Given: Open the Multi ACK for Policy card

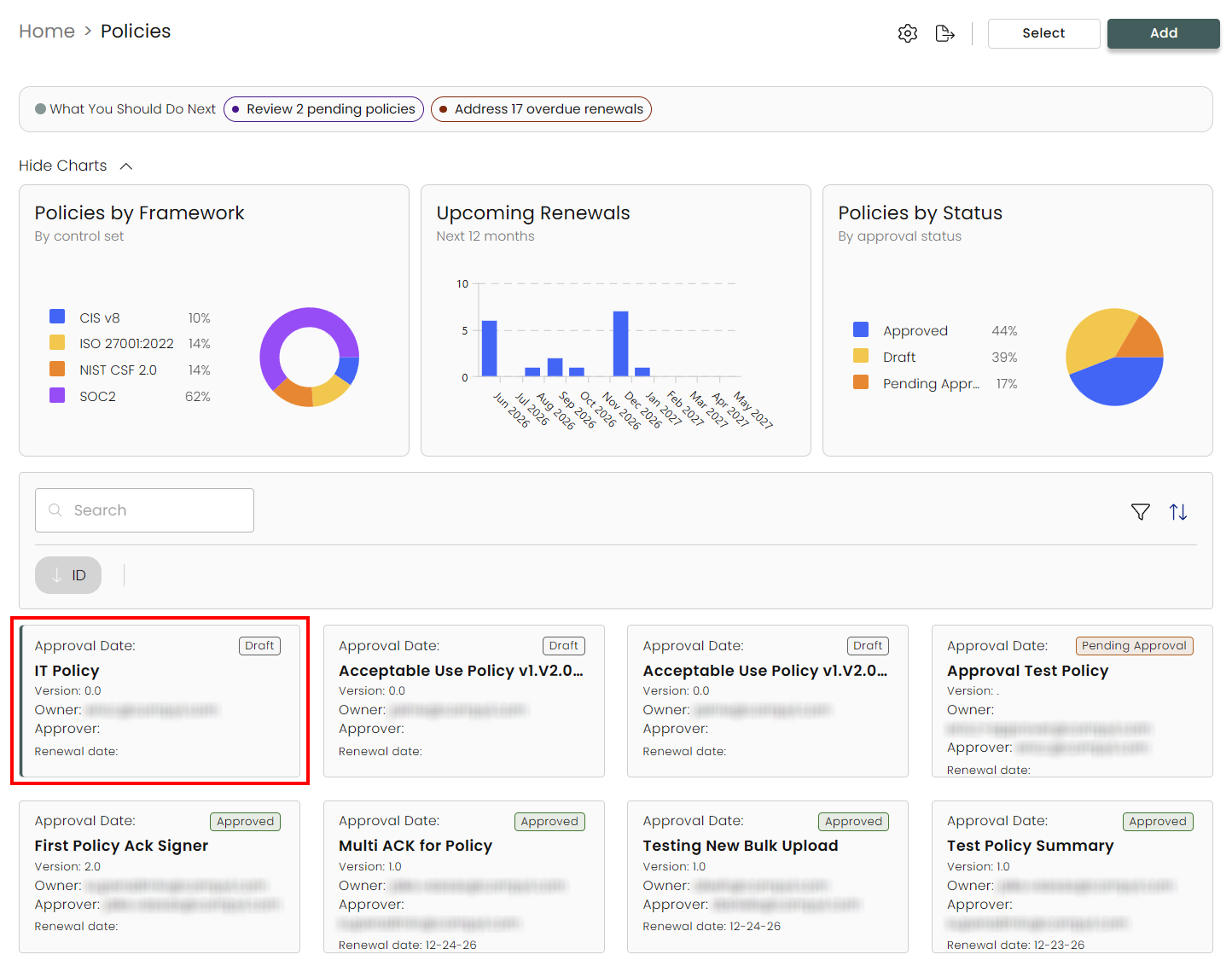Looking at the screenshot, I should point(463,876).
